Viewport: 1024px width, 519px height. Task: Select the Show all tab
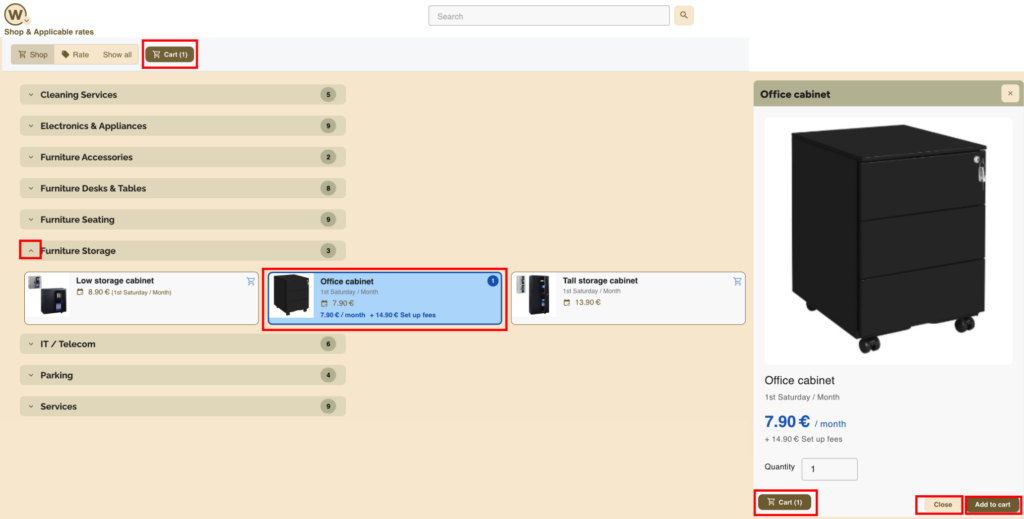117,55
